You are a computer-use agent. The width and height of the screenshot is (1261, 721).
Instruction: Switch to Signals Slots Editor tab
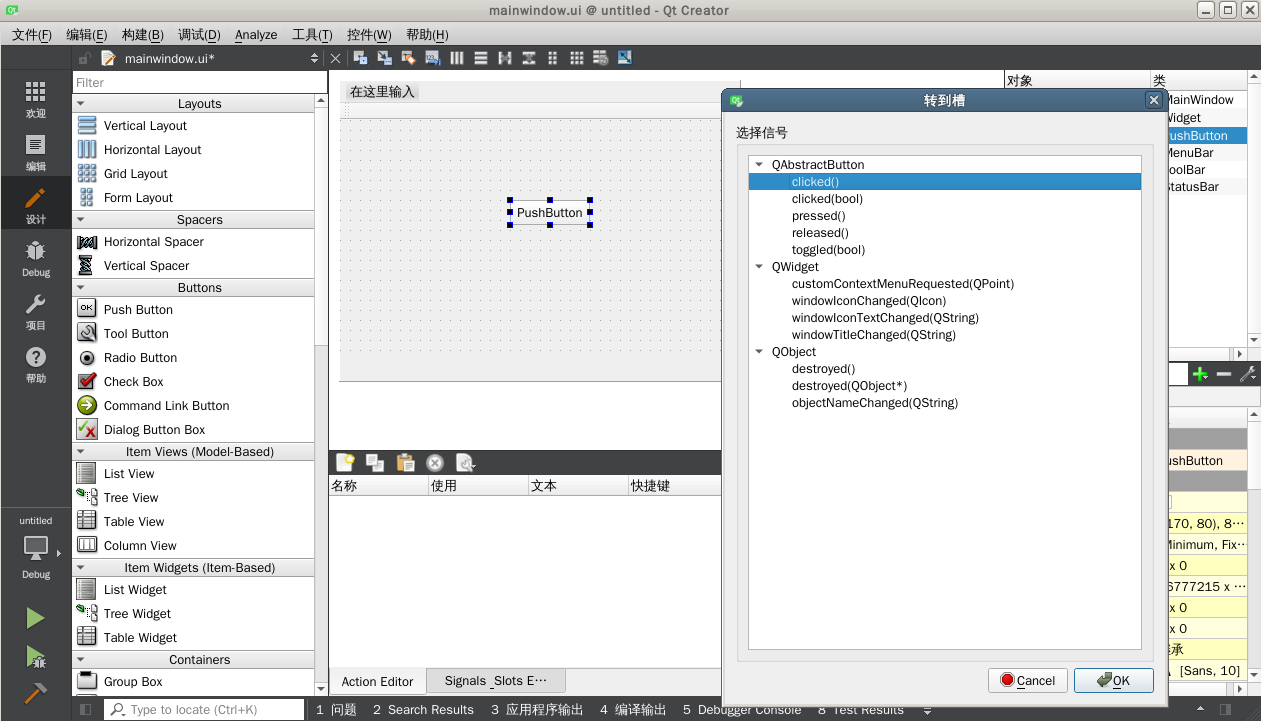(x=496, y=681)
